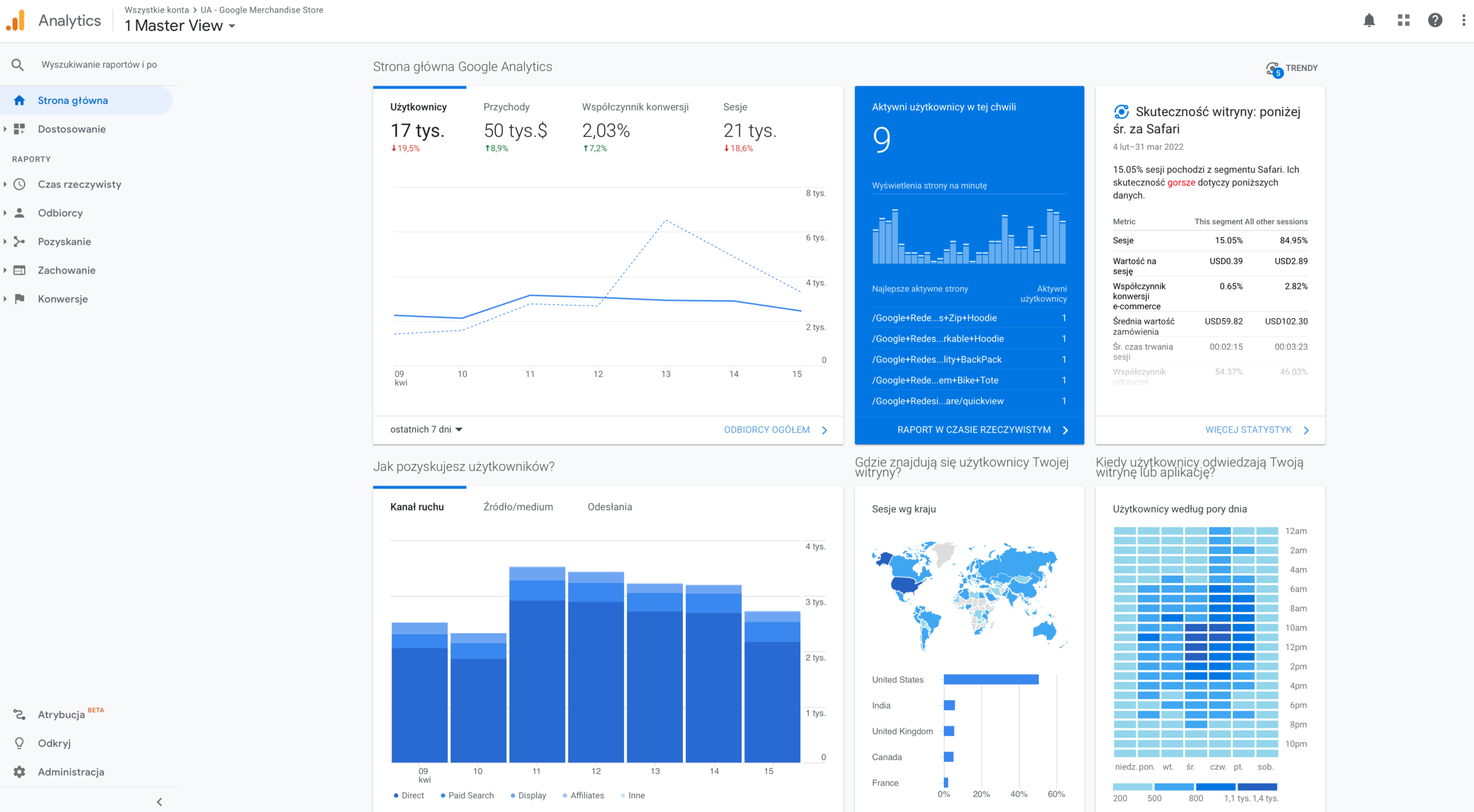Click the Atrybucja attribution path icon
This screenshot has height=812, width=1474.
point(20,715)
